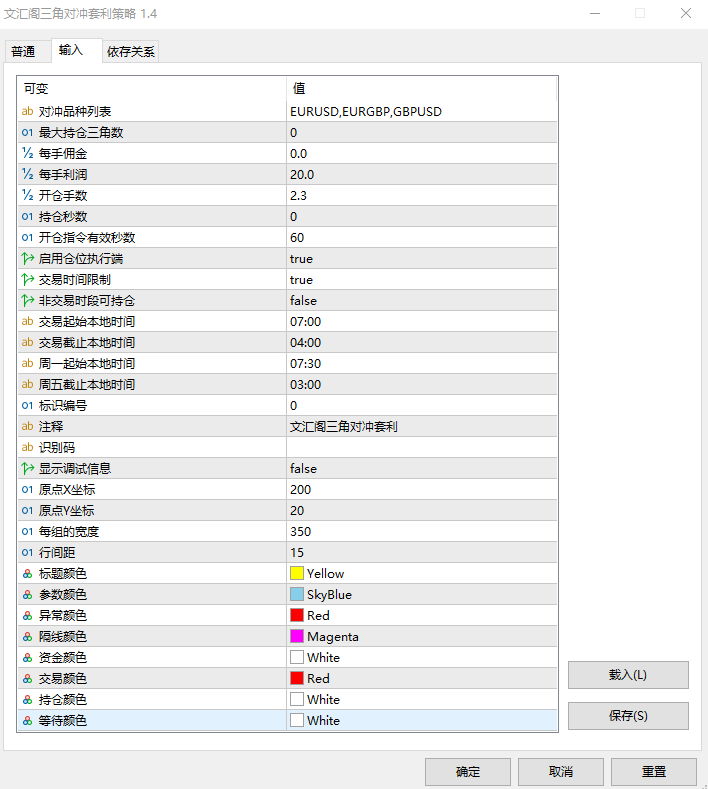Click the boolean icon beside 显示调试信息
Viewport: 708px width, 789px height.
click(27, 468)
